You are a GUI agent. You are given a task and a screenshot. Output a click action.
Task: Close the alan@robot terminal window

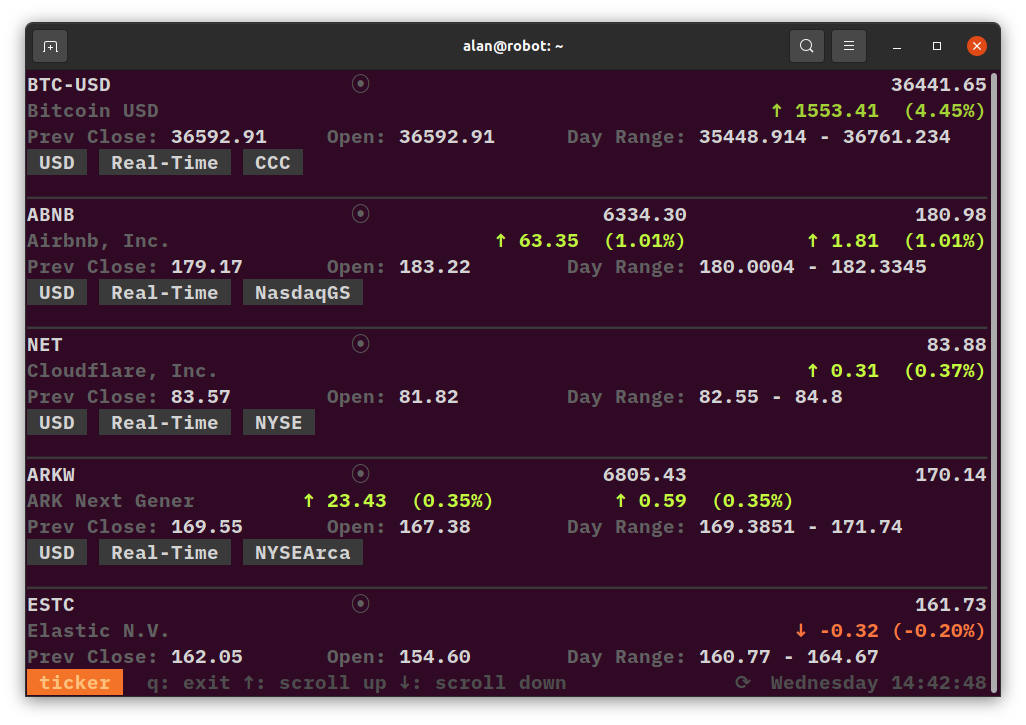[977, 46]
